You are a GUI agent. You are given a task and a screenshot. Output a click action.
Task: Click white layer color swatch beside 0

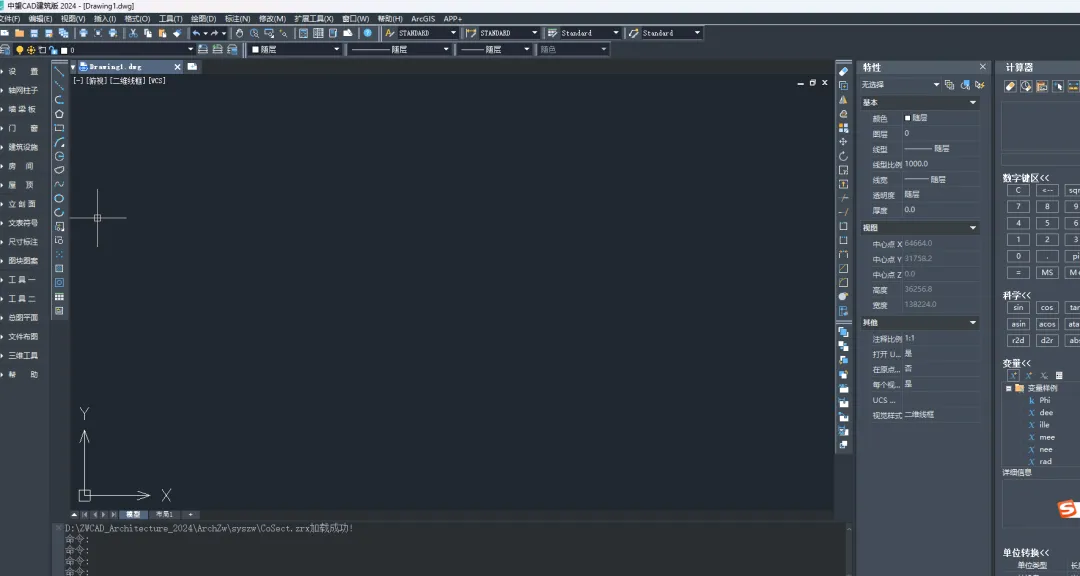(x=64, y=50)
